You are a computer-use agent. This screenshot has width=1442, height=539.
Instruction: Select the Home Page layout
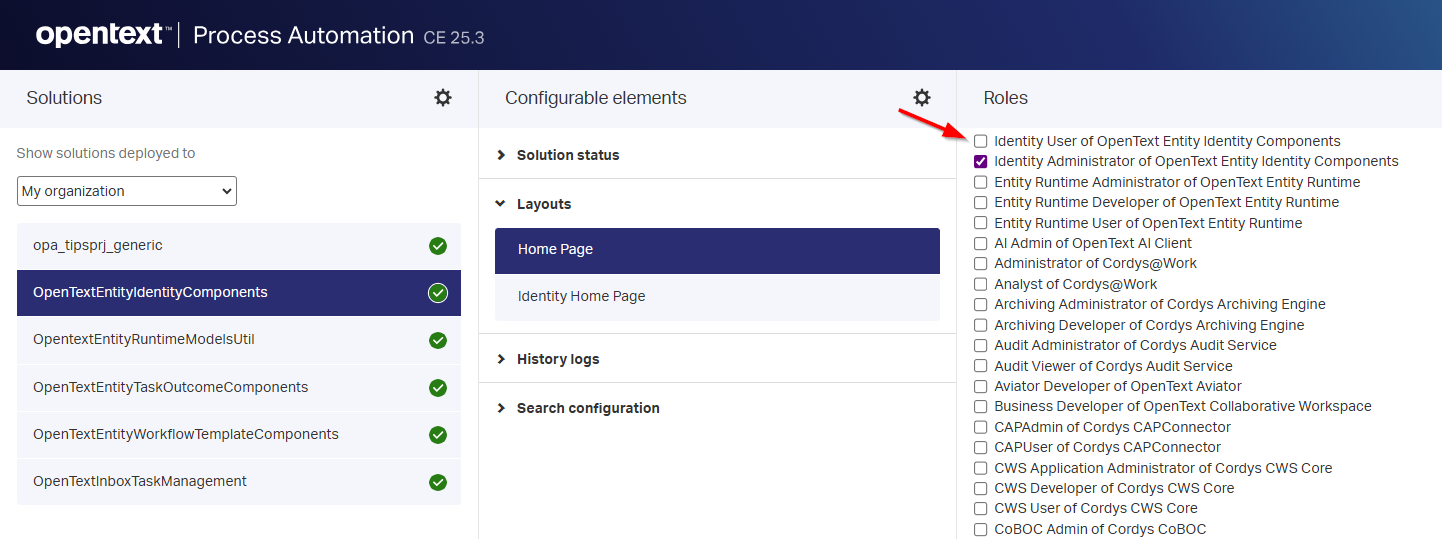[717, 250]
